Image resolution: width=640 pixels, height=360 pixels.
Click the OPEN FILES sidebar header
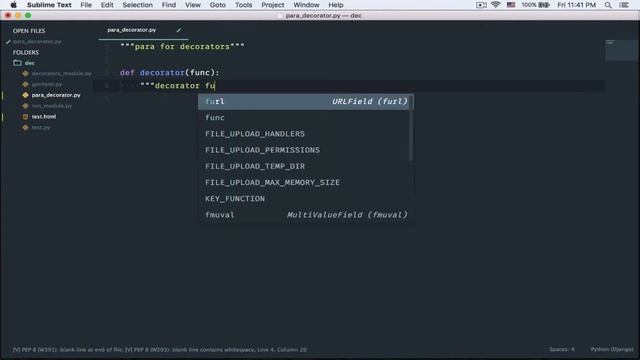[x=29, y=31]
